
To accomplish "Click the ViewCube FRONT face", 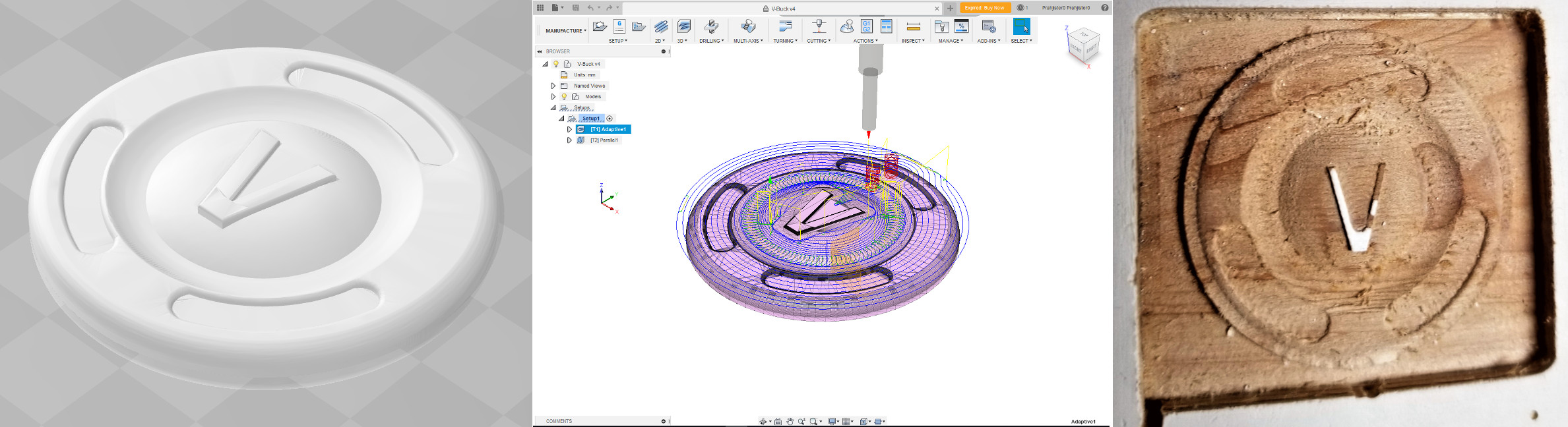I will [x=1076, y=49].
